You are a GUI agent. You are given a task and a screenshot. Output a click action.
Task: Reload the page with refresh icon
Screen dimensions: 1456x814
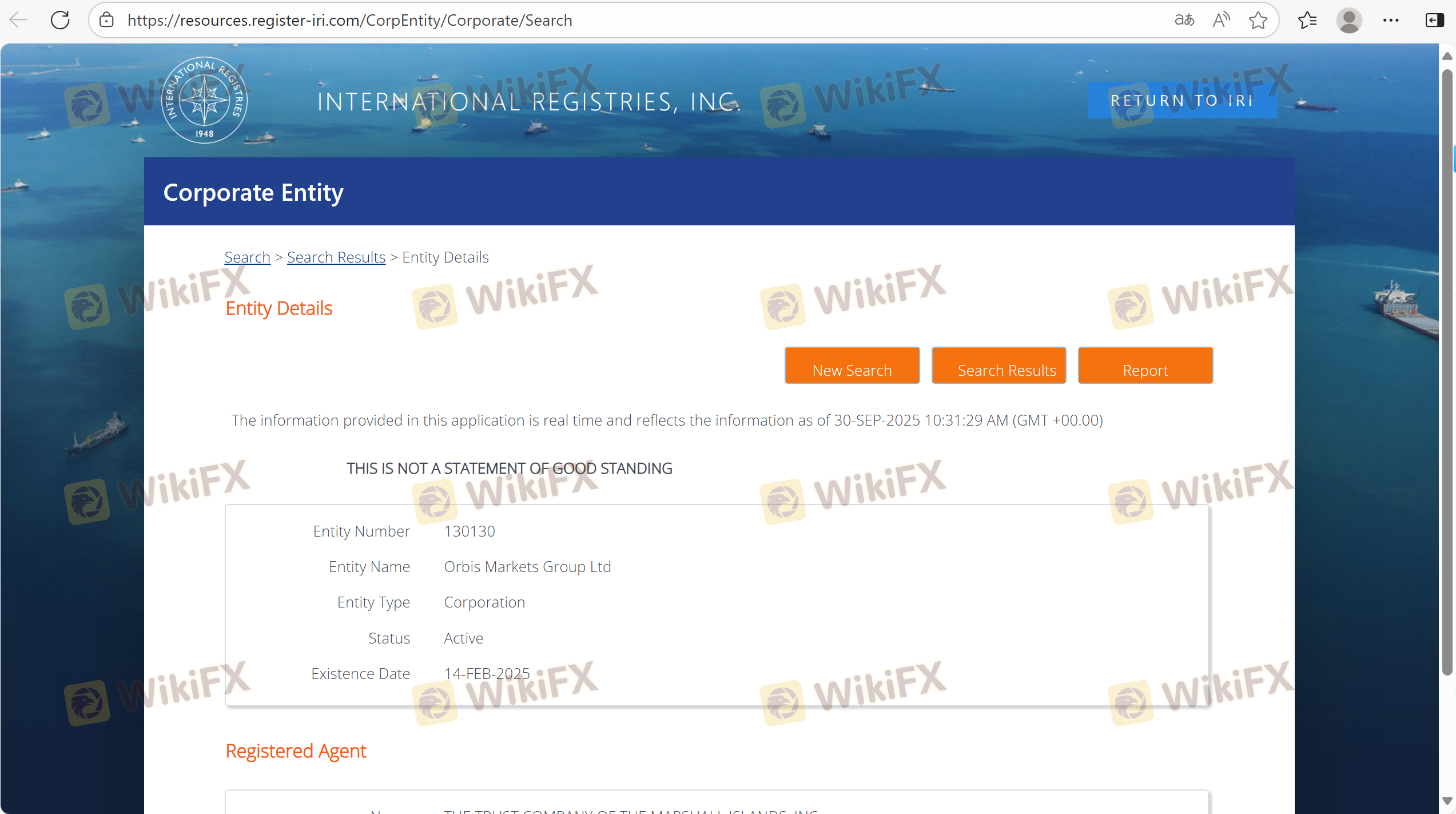pos(60,20)
